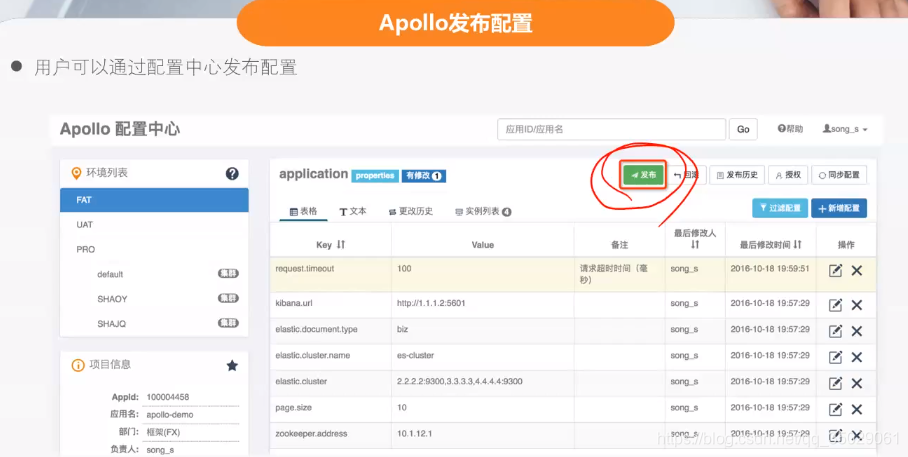Edit the kibana.url configuration
The height and width of the screenshot is (457, 908).
pyautogui.click(x=835, y=305)
